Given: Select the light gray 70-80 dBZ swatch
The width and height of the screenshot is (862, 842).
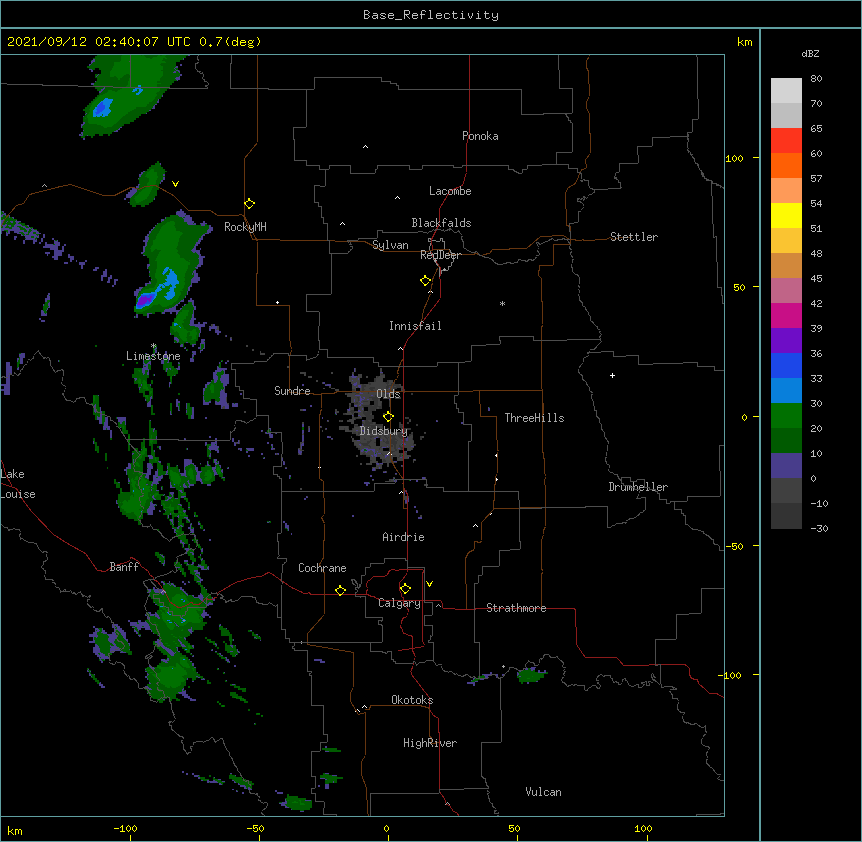Looking at the screenshot, I should (x=786, y=91).
